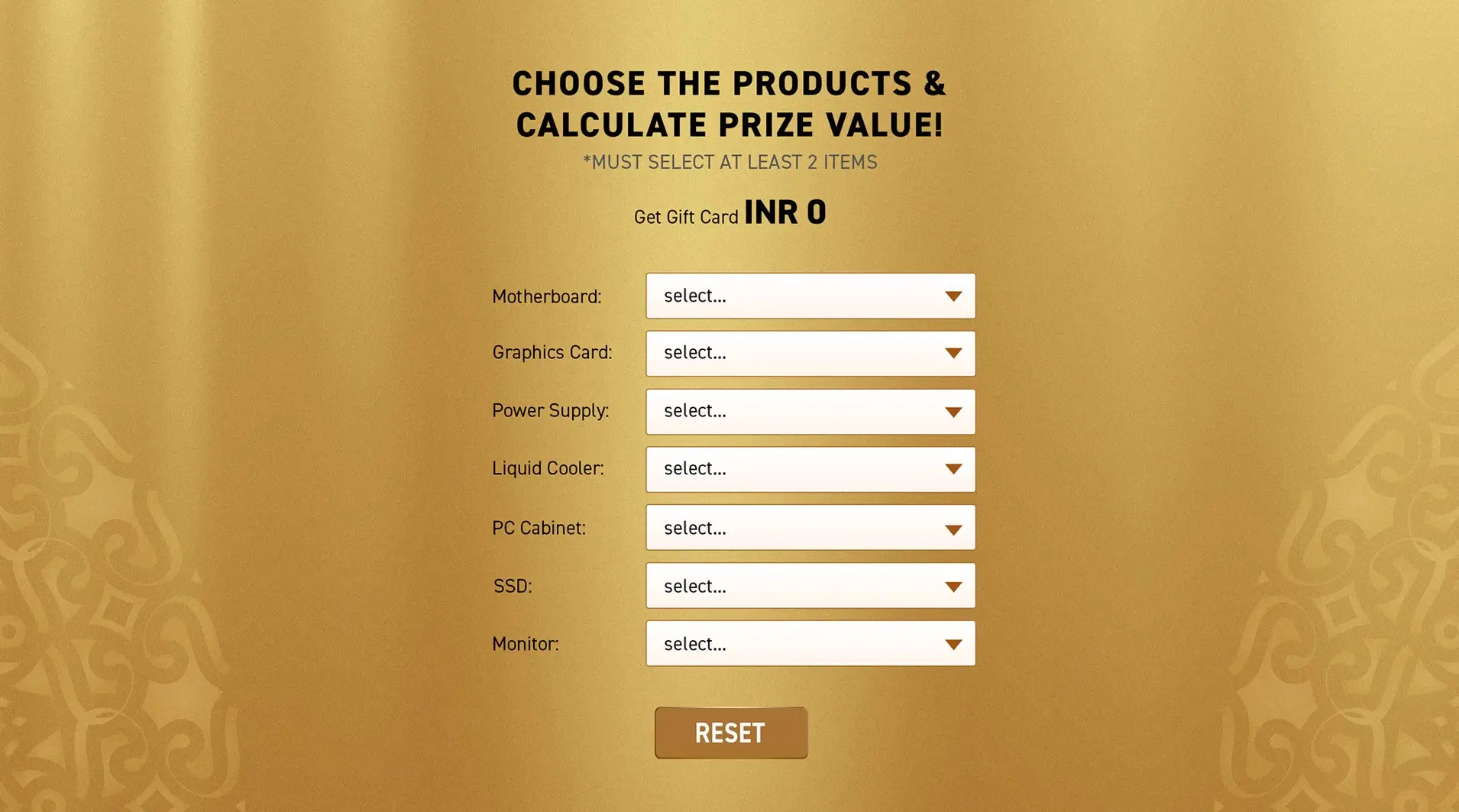This screenshot has height=812, width=1459.
Task: Click the Motherboard dropdown arrow icon
Action: tap(953, 296)
